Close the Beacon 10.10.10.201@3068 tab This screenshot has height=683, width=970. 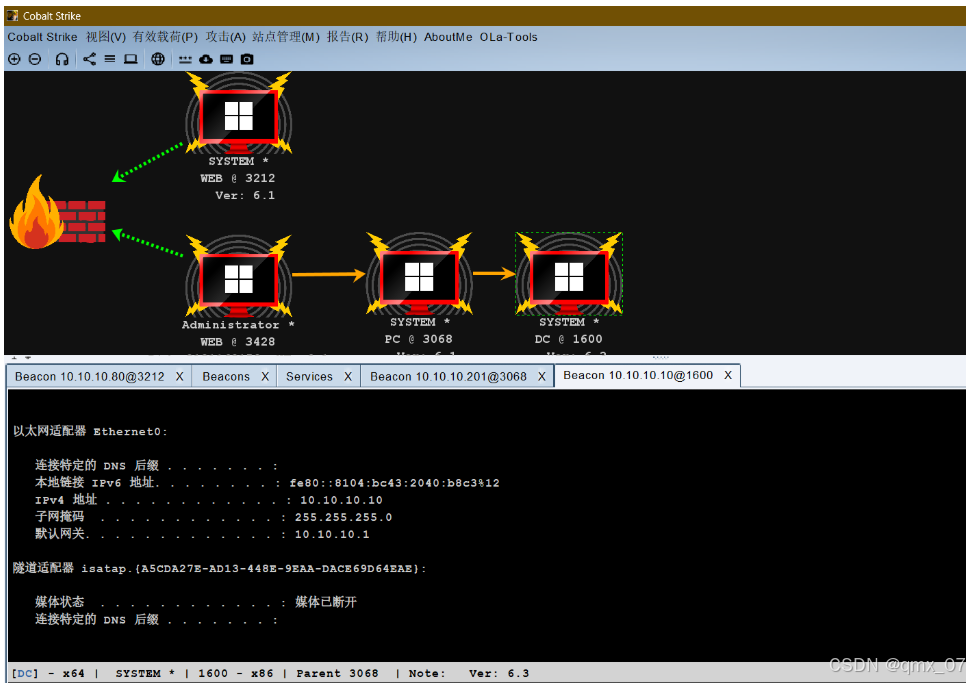coord(541,377)
